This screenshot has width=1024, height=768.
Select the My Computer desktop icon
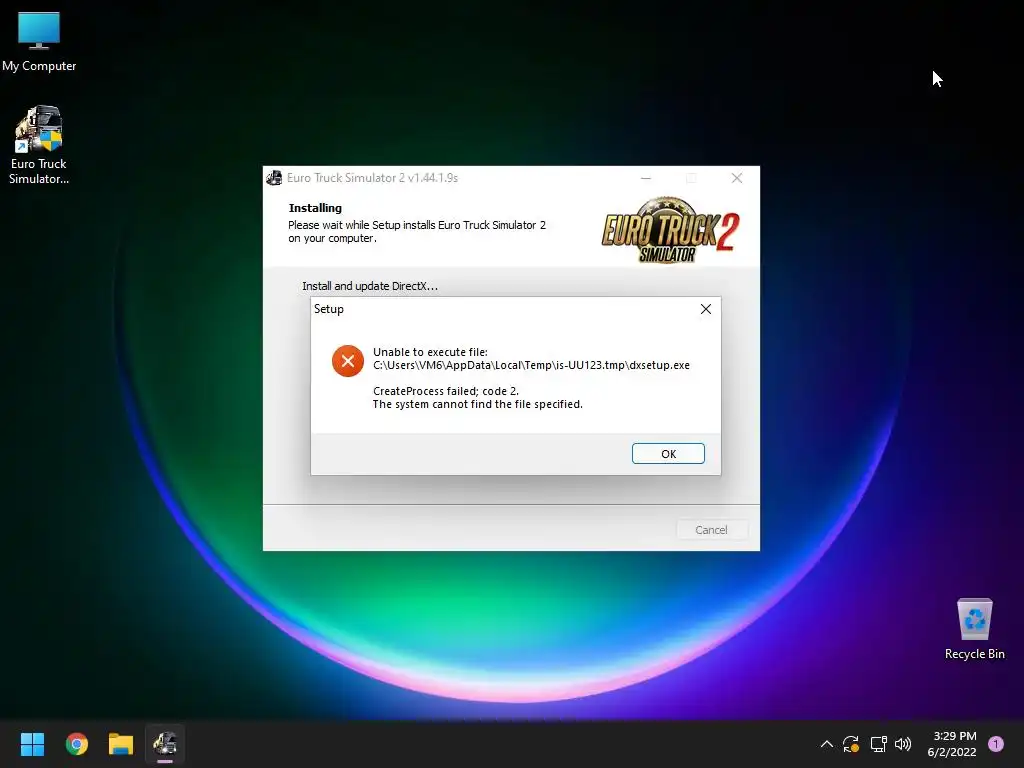[x=39, y=41]
